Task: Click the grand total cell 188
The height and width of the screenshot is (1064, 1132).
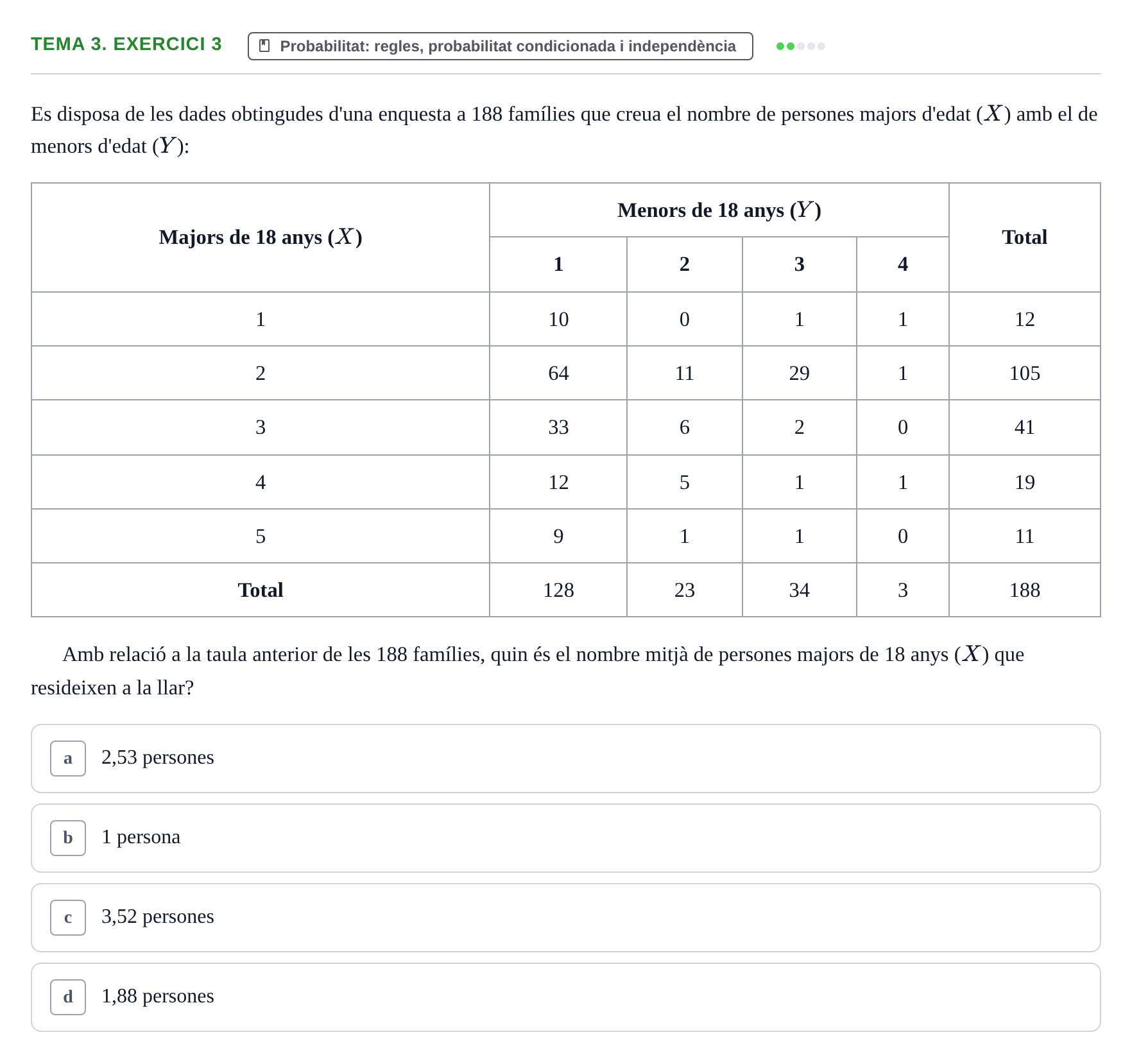Action: [x=1025, y=590]
